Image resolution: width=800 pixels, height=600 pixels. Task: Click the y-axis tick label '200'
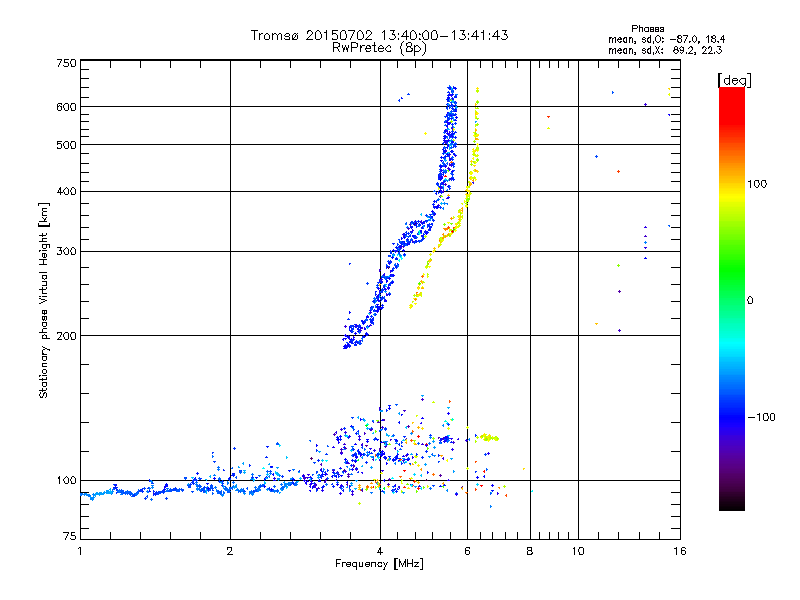pyautogui.click(x=66, y=336)
